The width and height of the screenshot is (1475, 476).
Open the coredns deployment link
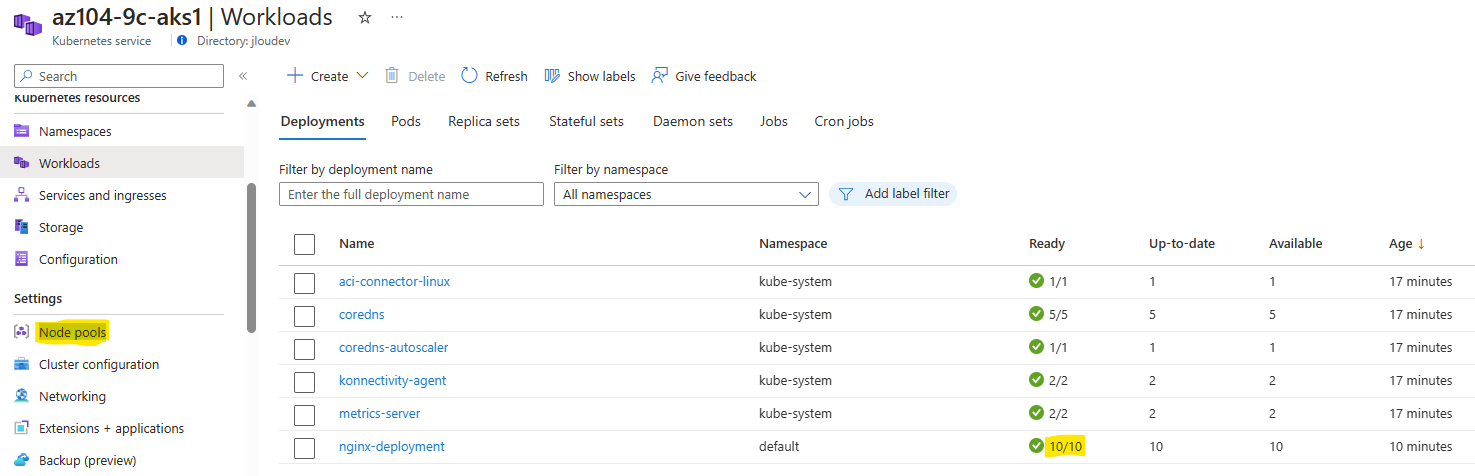(x=362, y=314)
